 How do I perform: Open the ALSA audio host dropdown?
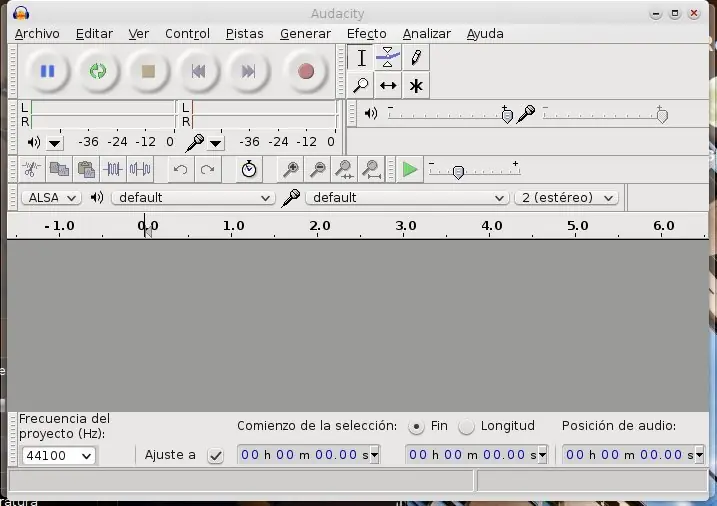51,198
